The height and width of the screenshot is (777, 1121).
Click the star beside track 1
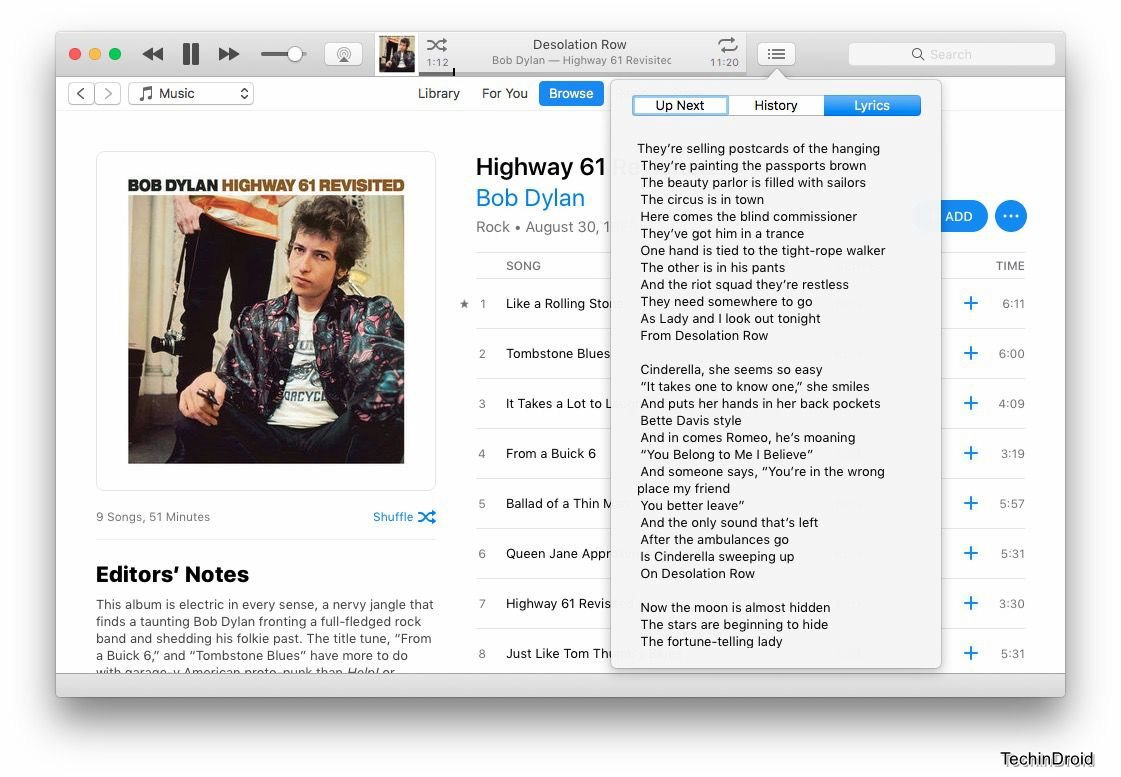464,304
